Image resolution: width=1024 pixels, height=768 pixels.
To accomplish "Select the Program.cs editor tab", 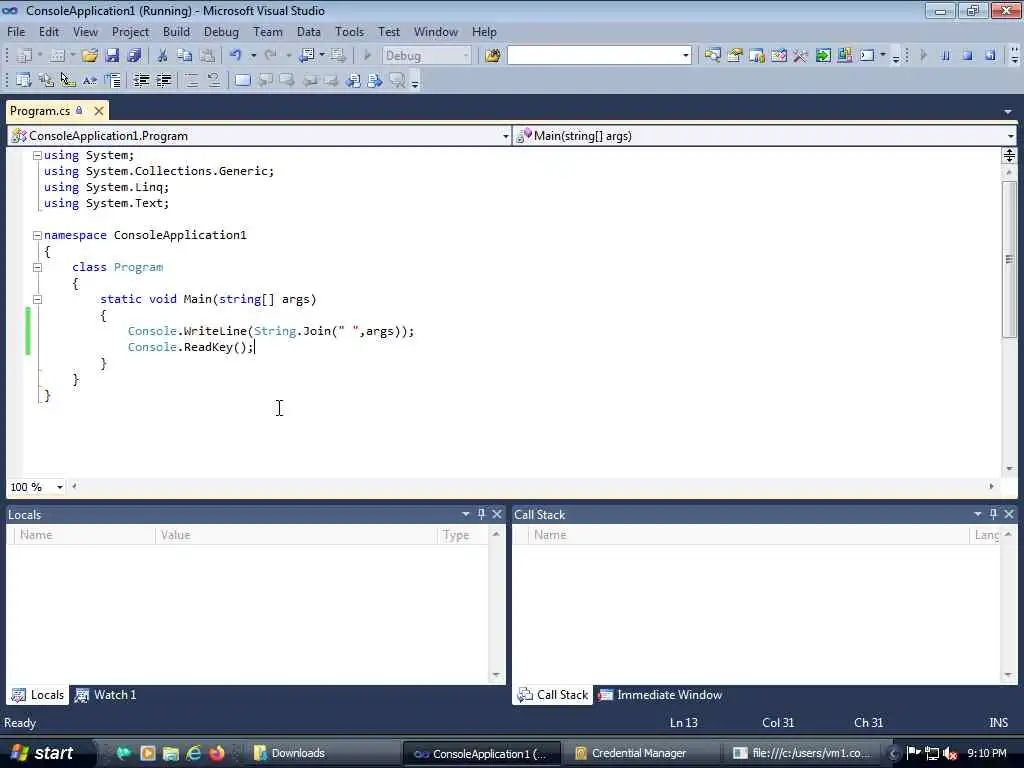I will point(40,111).
